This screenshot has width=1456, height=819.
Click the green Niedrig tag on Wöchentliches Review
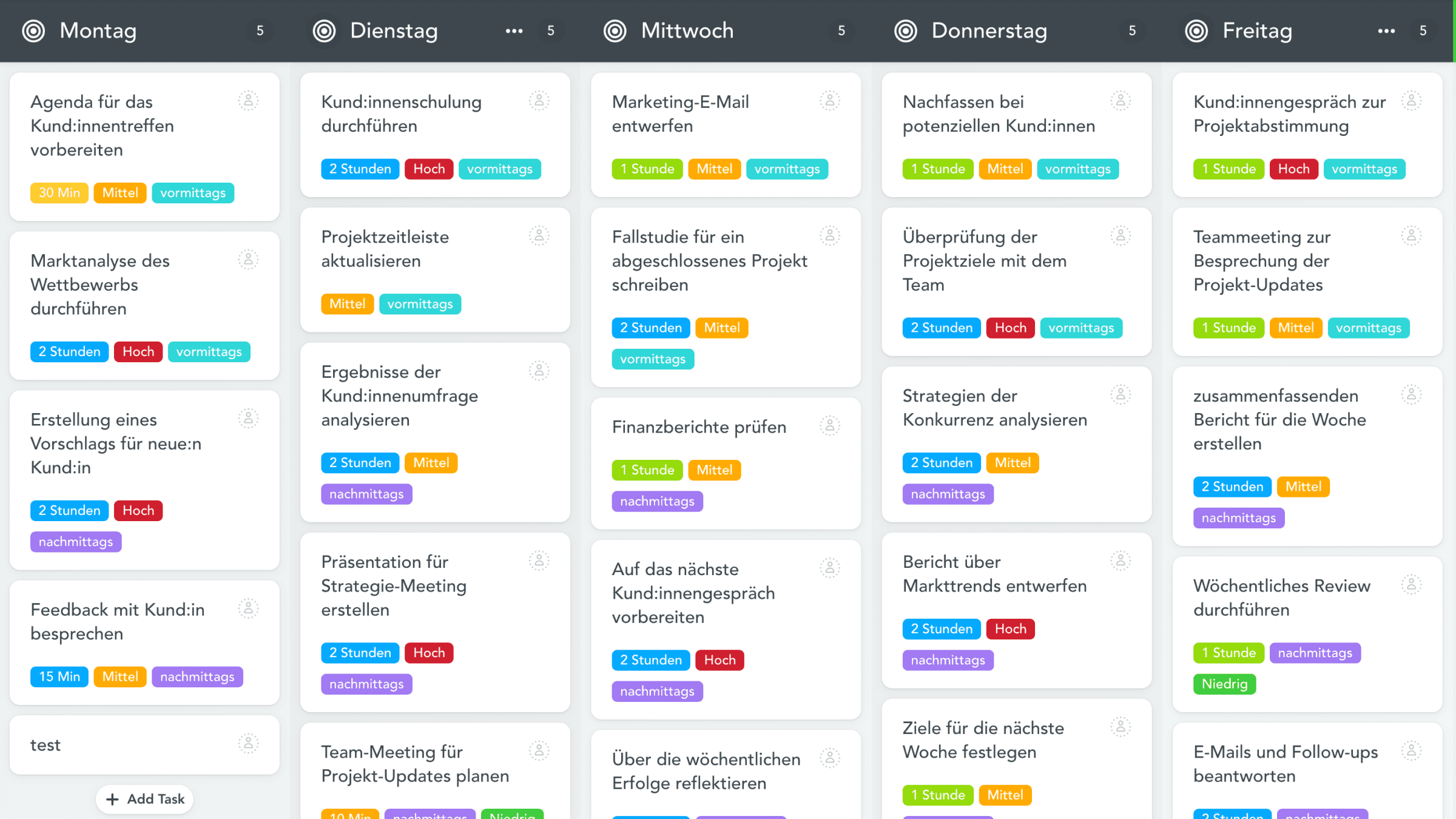point(1224,684)
